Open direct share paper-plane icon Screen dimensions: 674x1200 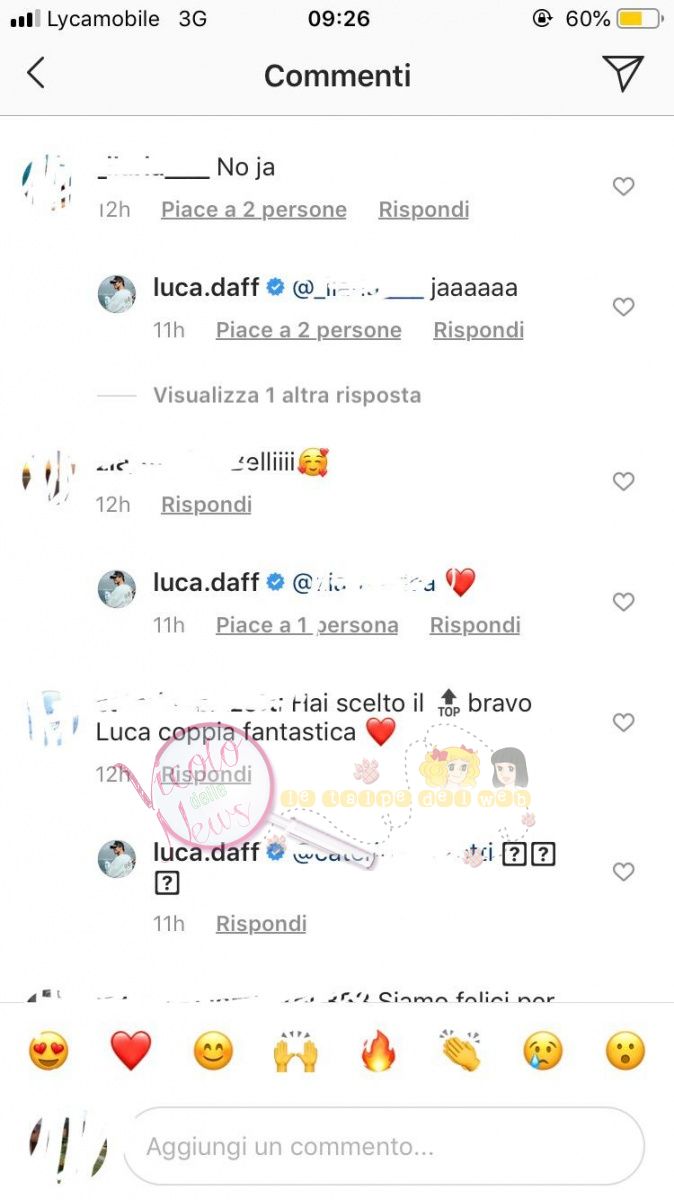[x=622, y=73]
